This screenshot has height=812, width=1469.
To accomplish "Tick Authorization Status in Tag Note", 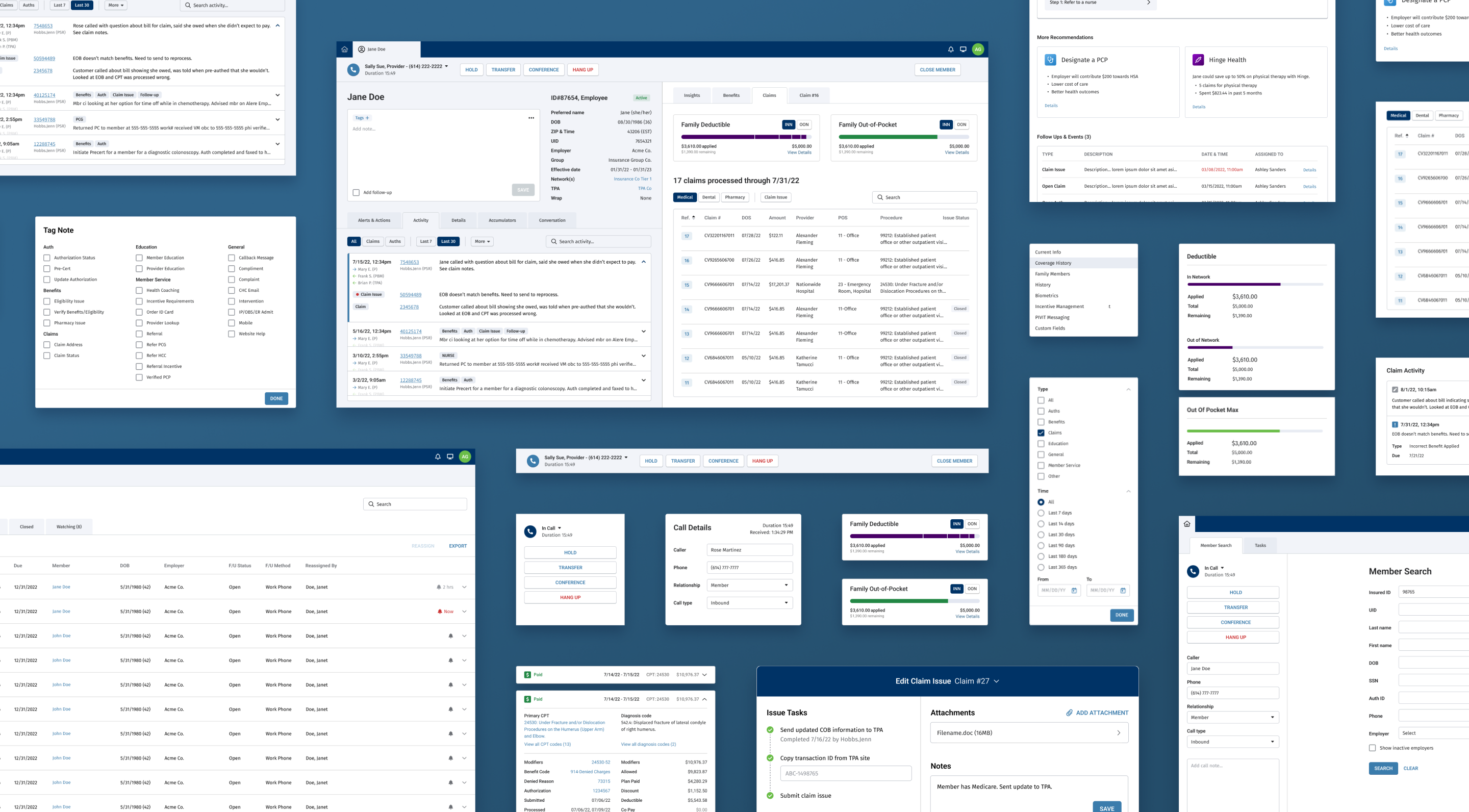I will 47,258.
